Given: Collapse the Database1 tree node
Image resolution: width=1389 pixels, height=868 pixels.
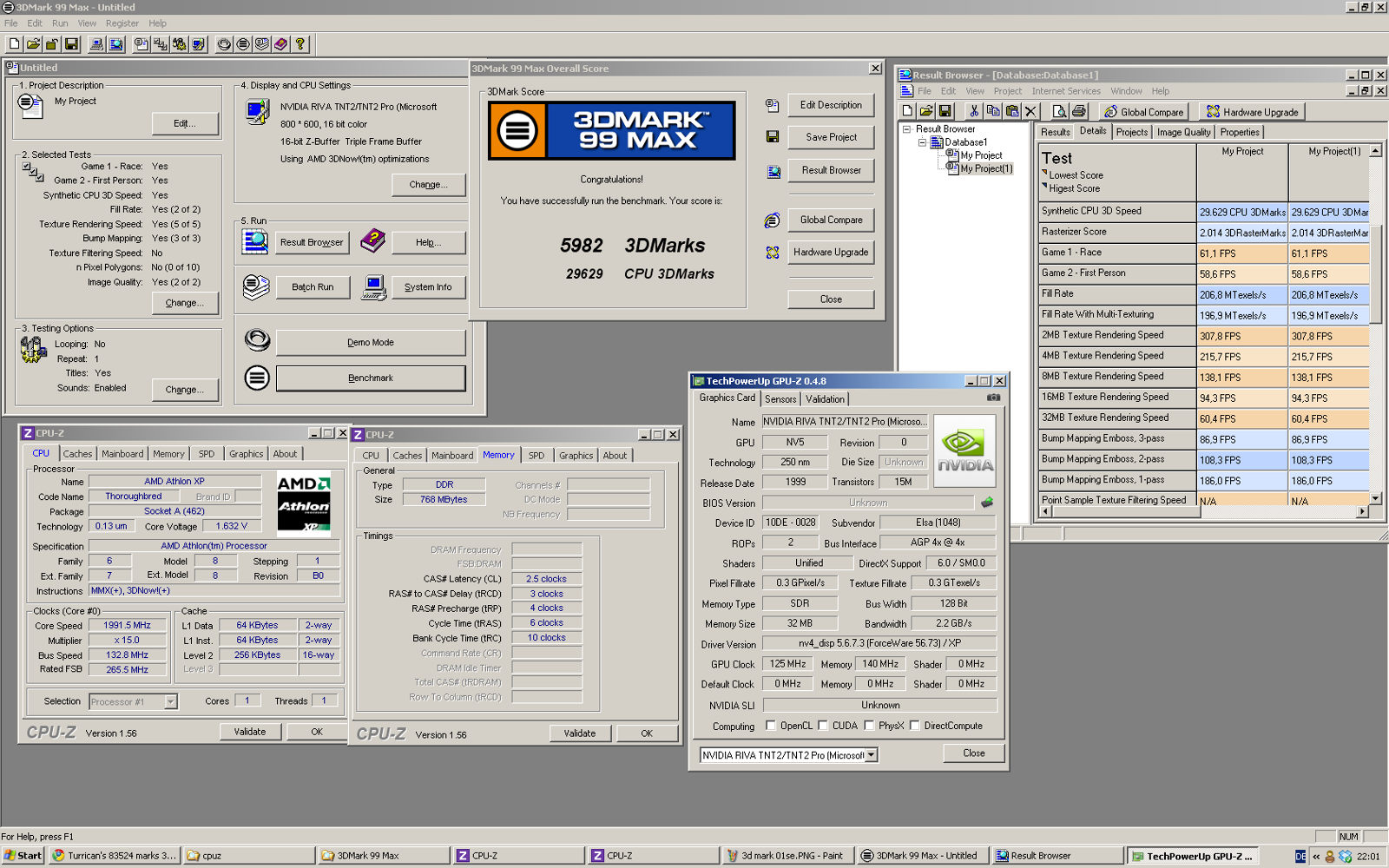Looking at the screenshot, I should point(922,142).
